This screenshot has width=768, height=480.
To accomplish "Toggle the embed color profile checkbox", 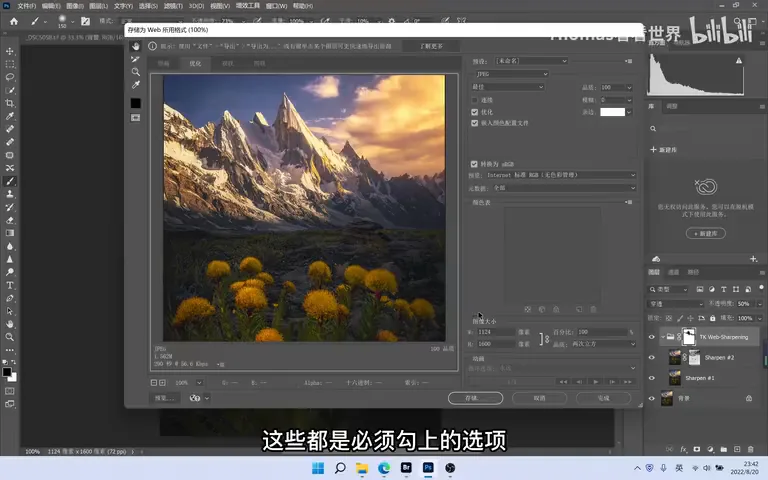I will point(474,123).
